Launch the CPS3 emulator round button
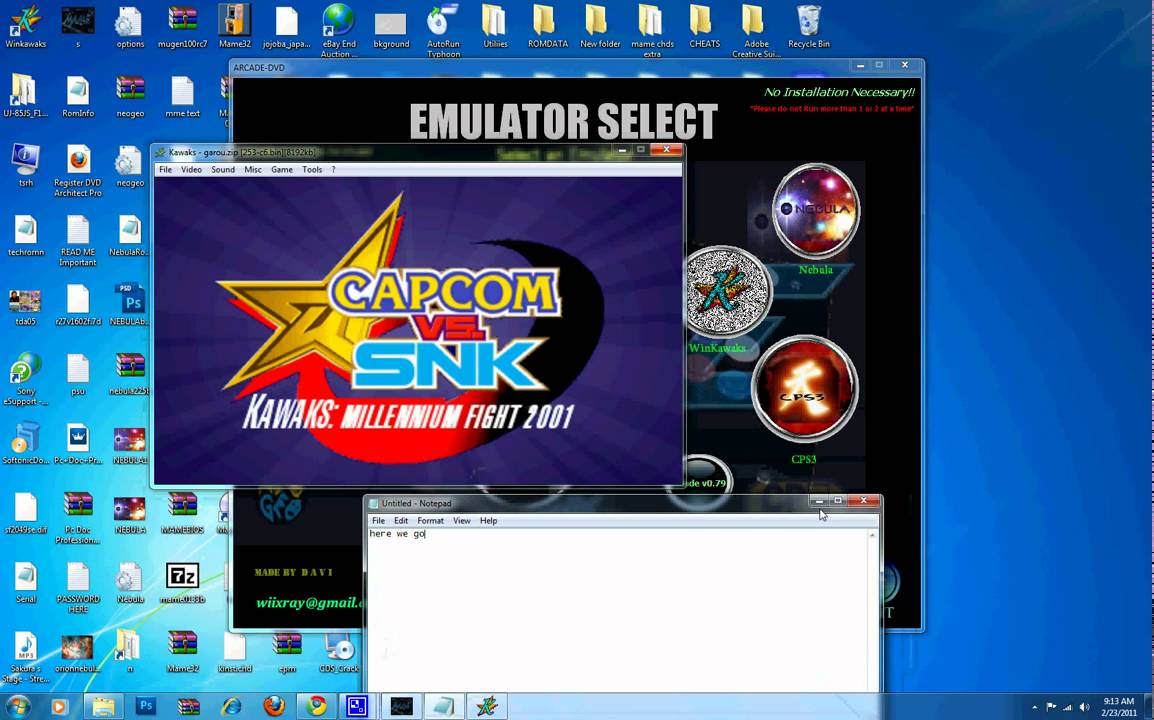 point(804,389)
